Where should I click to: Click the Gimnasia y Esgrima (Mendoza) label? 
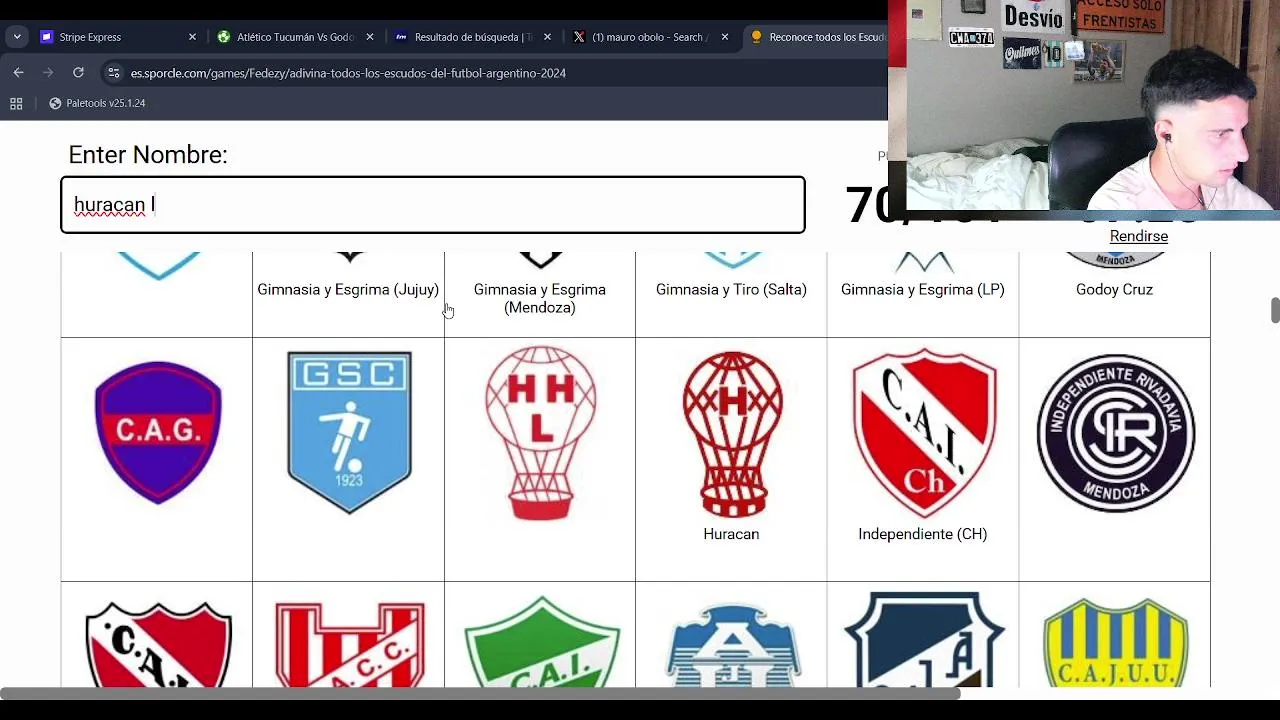[540, 298]
